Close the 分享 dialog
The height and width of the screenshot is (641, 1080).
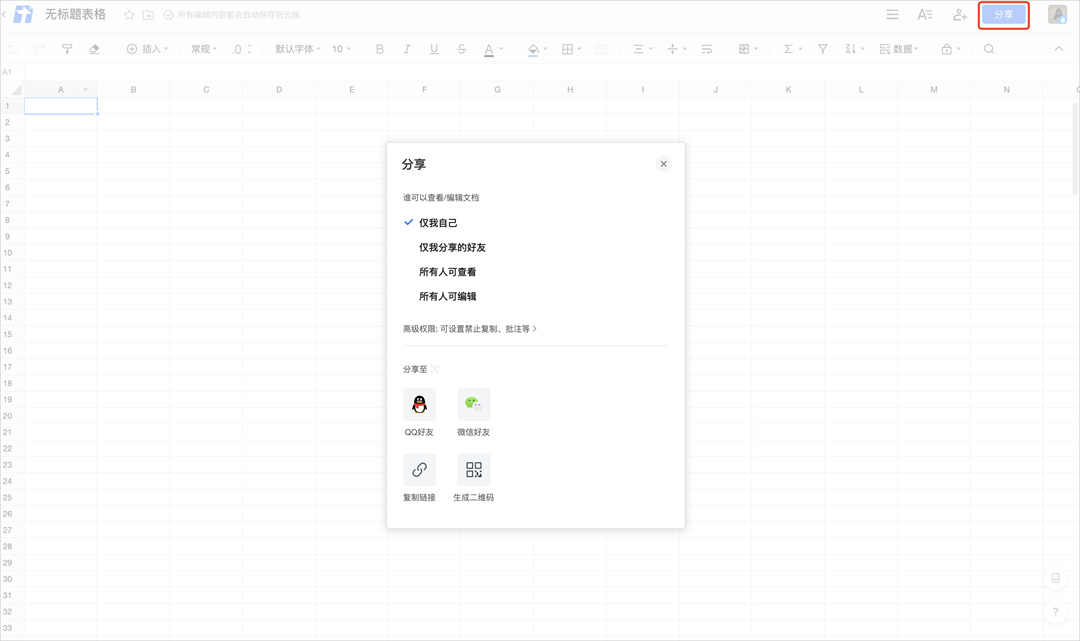(663, 164)
